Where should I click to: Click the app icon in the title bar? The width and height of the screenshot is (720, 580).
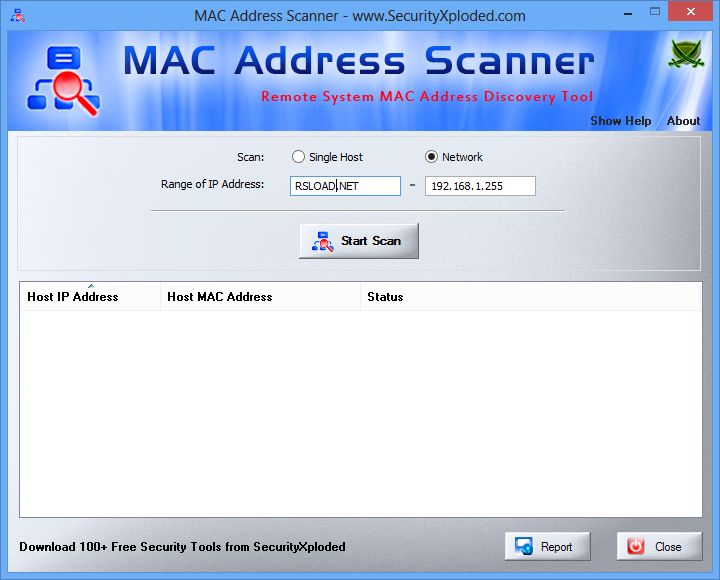17,15
